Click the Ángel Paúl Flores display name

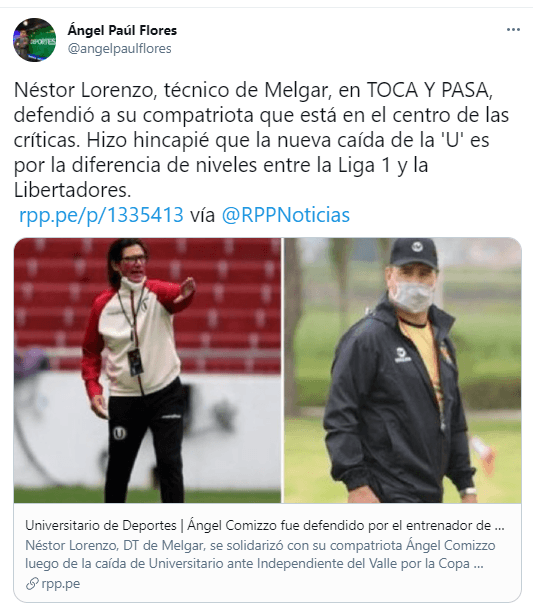point(122,30)
